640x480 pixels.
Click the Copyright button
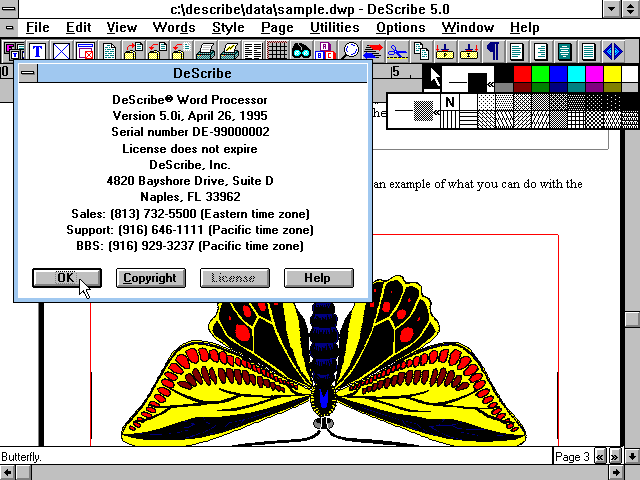tap(151, 278)
